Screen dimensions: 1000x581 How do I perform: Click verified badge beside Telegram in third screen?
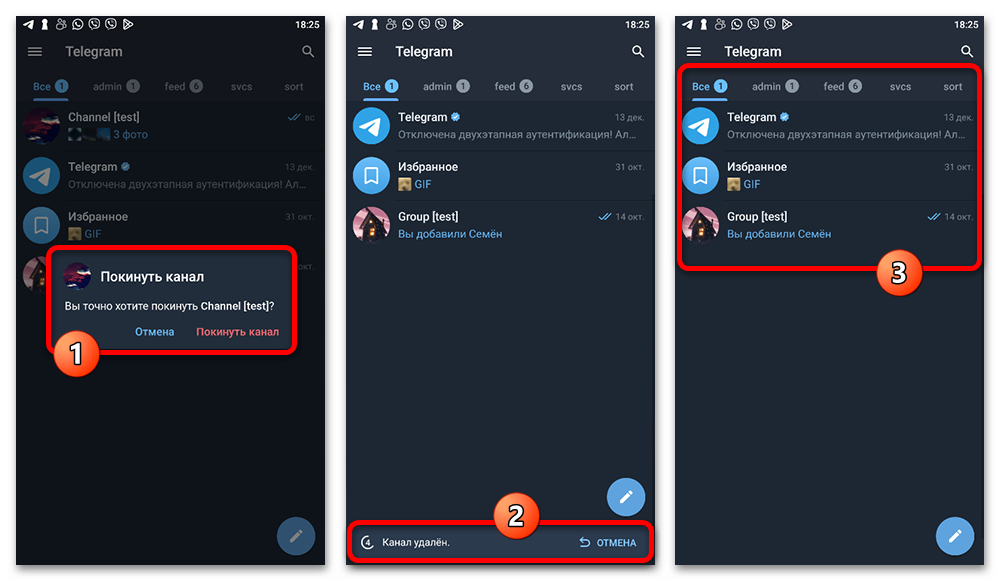784,117
